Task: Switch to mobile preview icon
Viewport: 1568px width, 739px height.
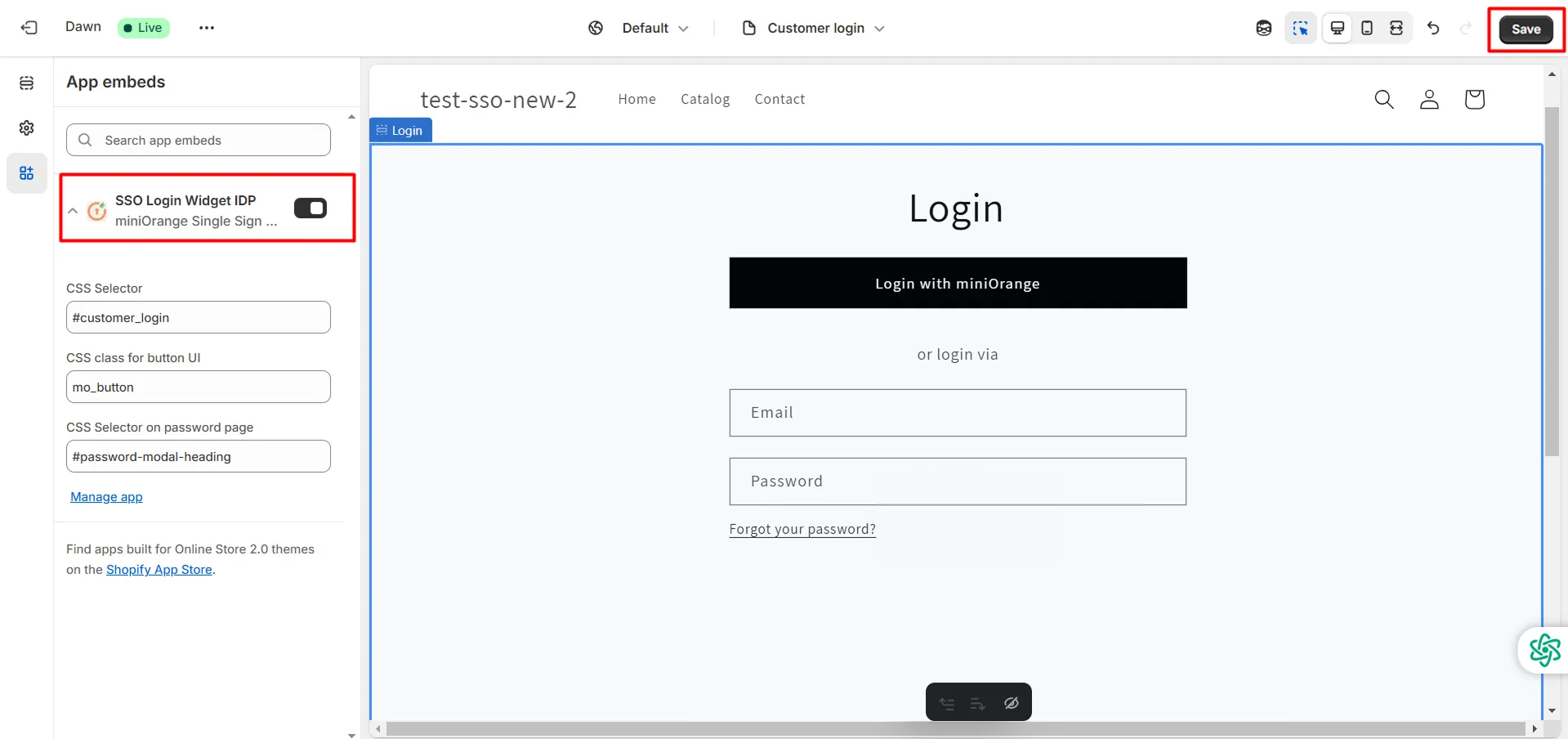Action: (1367, 28)
